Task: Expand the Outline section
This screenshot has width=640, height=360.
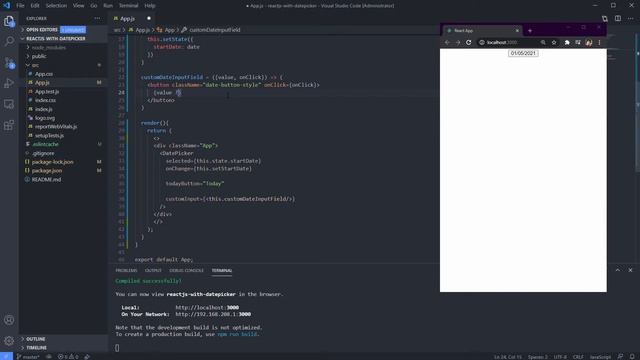Action: pyautogui.click(x=36, y=339)
